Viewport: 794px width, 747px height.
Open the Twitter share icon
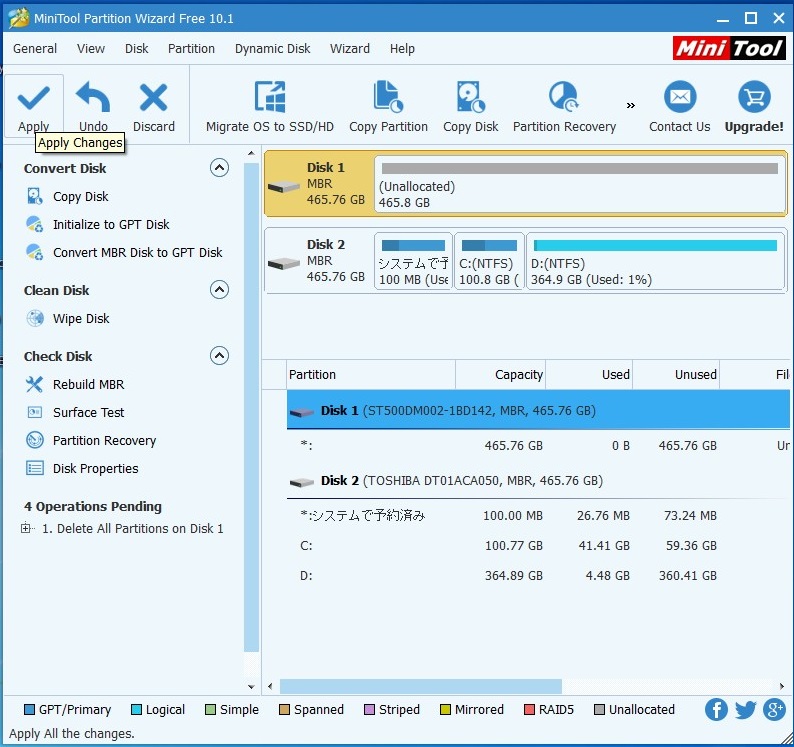tap(745, 710)
